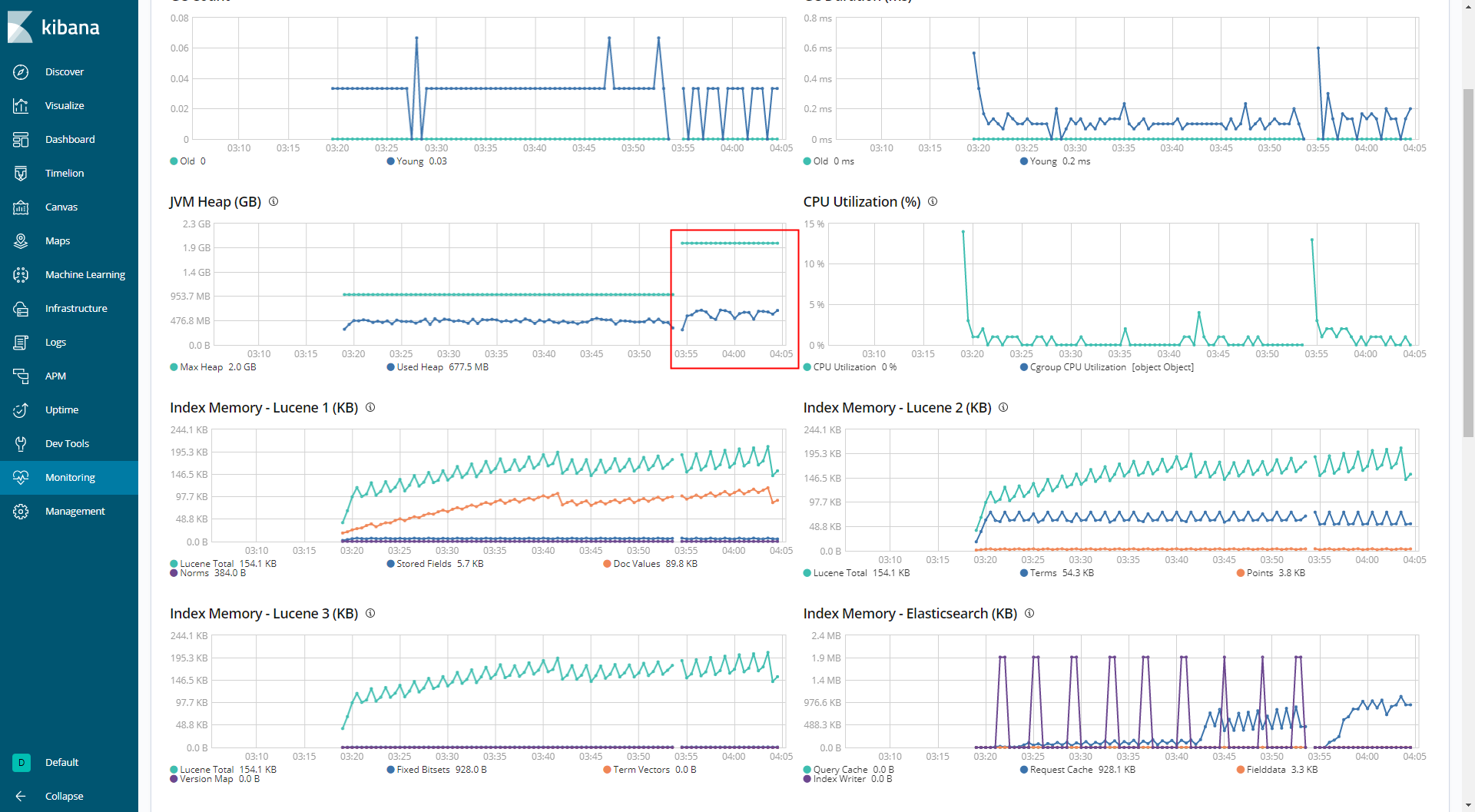Toggle the Max Heap legend series
The image size is (1475, 812).
pyautogui.click(x=213, y=367)
